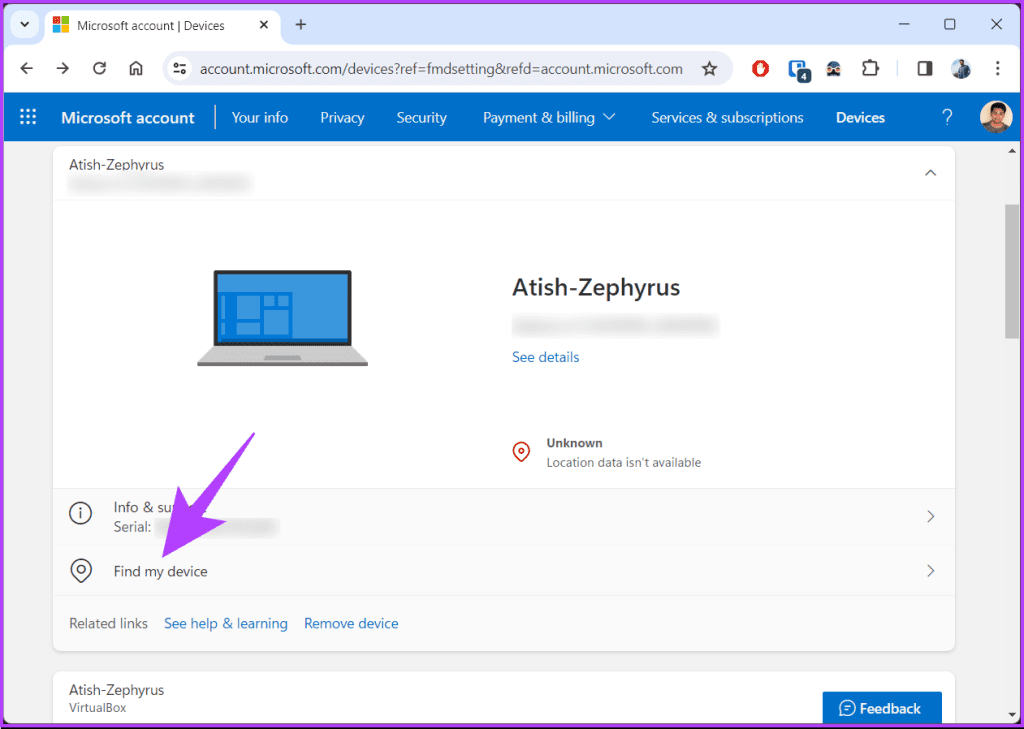
Task: Click the address bar URL
Action: (x=441, y=69)
